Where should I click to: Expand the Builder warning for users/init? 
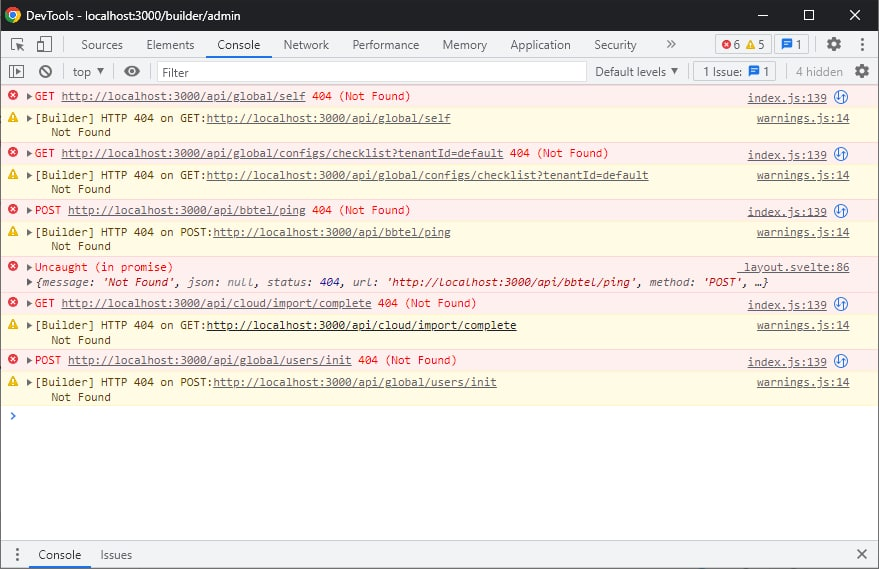[29, 382]
